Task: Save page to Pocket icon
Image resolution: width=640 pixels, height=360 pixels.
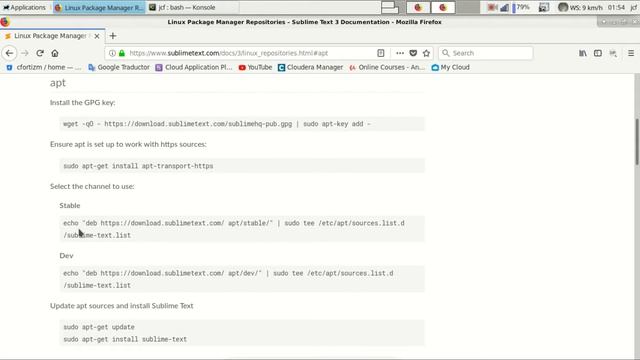Action: pyautogui.click(x=413, y=53)
